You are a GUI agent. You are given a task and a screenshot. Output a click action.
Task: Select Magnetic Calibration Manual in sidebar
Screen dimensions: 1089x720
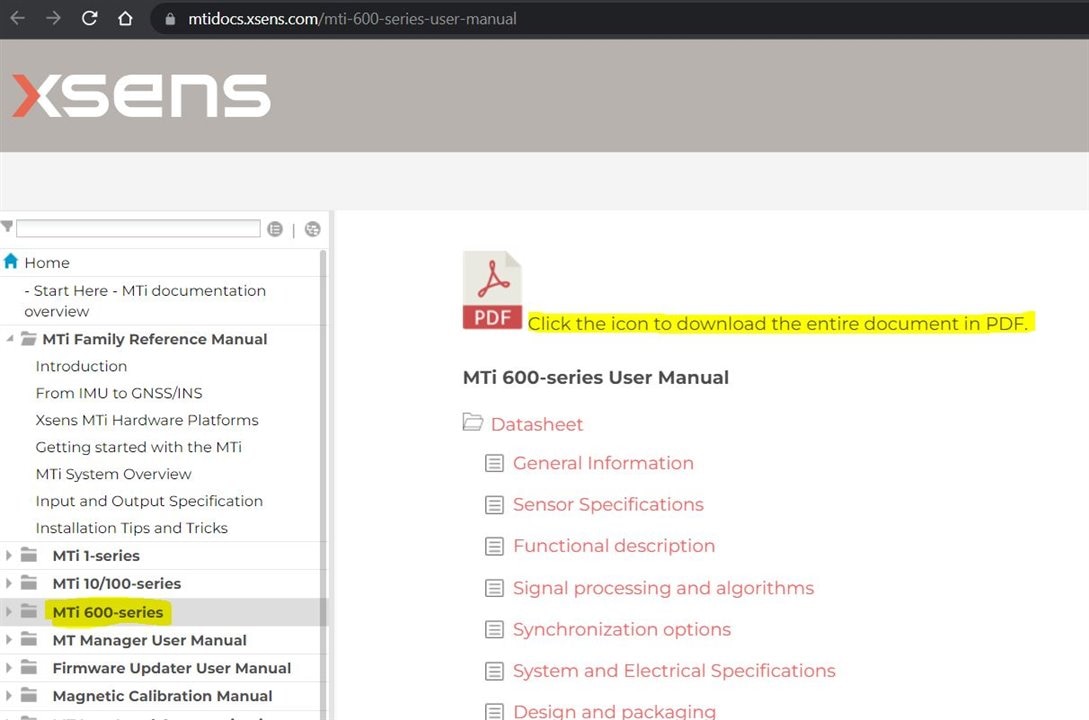coord(163,696)
